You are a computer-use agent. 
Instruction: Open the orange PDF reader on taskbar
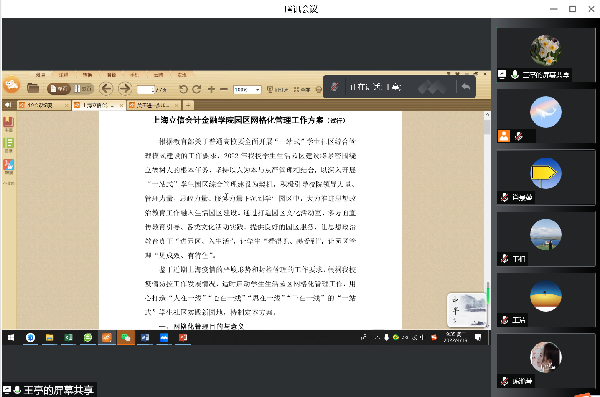[x=107, y=337]
